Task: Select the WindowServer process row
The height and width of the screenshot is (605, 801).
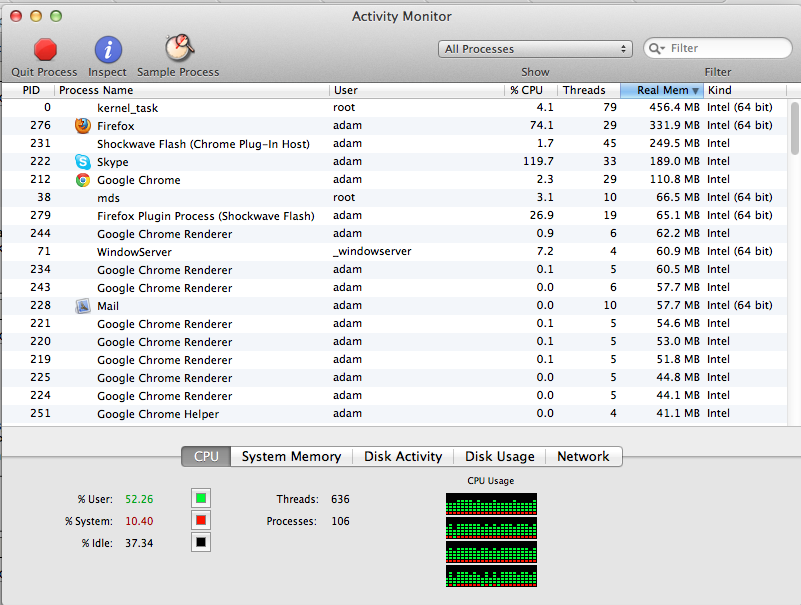Action: 394,251
